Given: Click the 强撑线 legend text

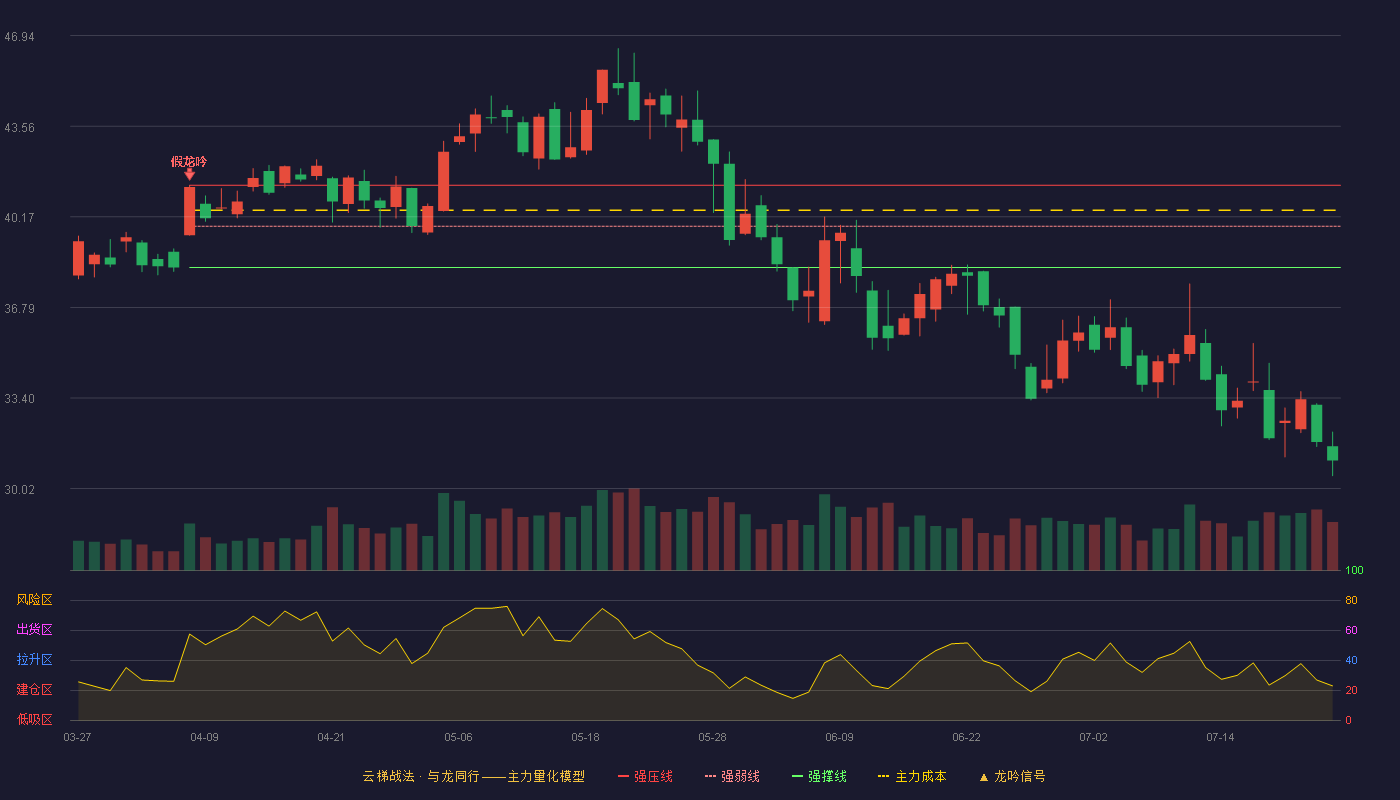Looking at the screenshot, I should click(828, 776).
